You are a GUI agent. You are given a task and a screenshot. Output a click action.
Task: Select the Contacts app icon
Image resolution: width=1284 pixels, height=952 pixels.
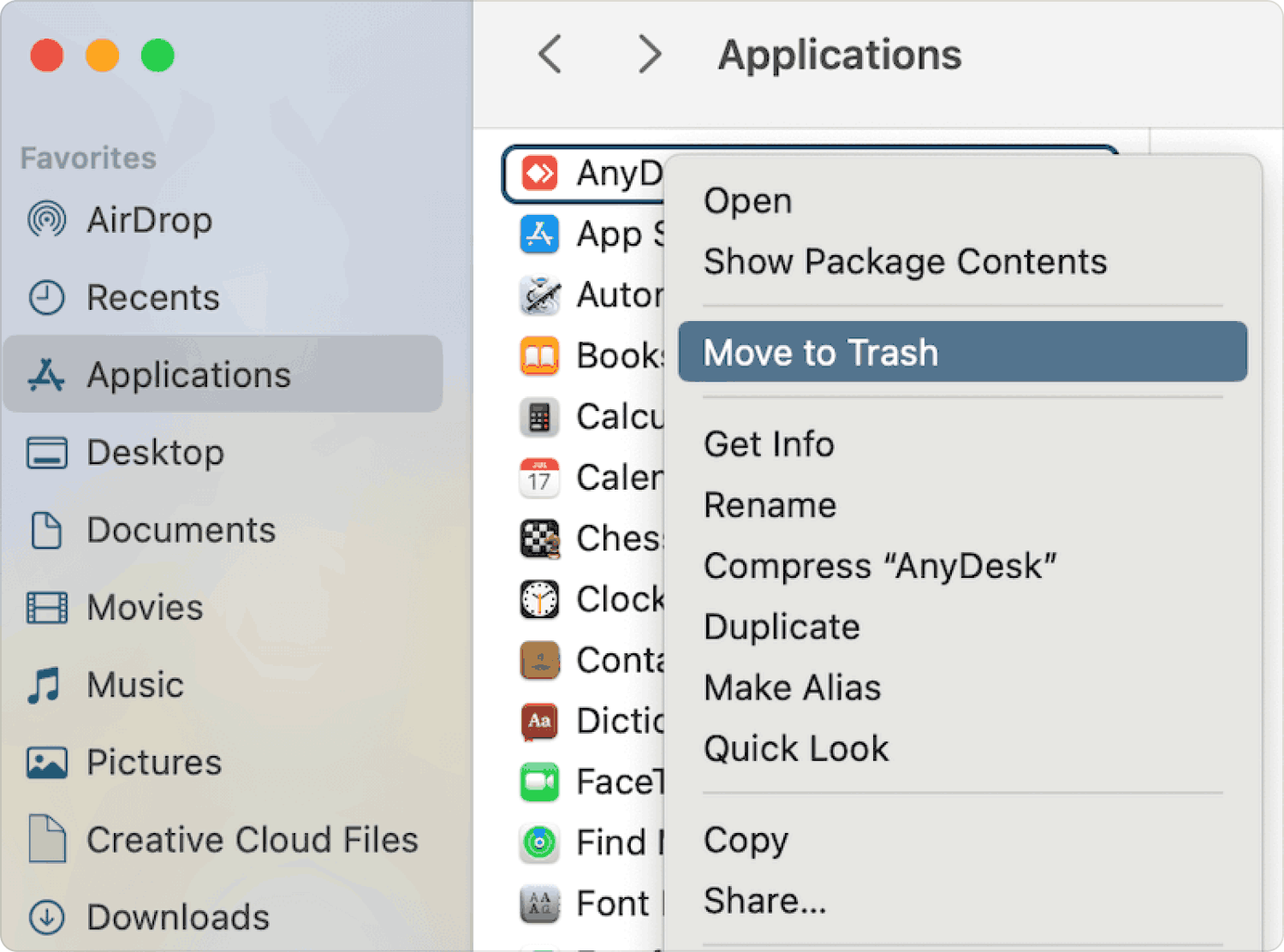click(539, 660)
